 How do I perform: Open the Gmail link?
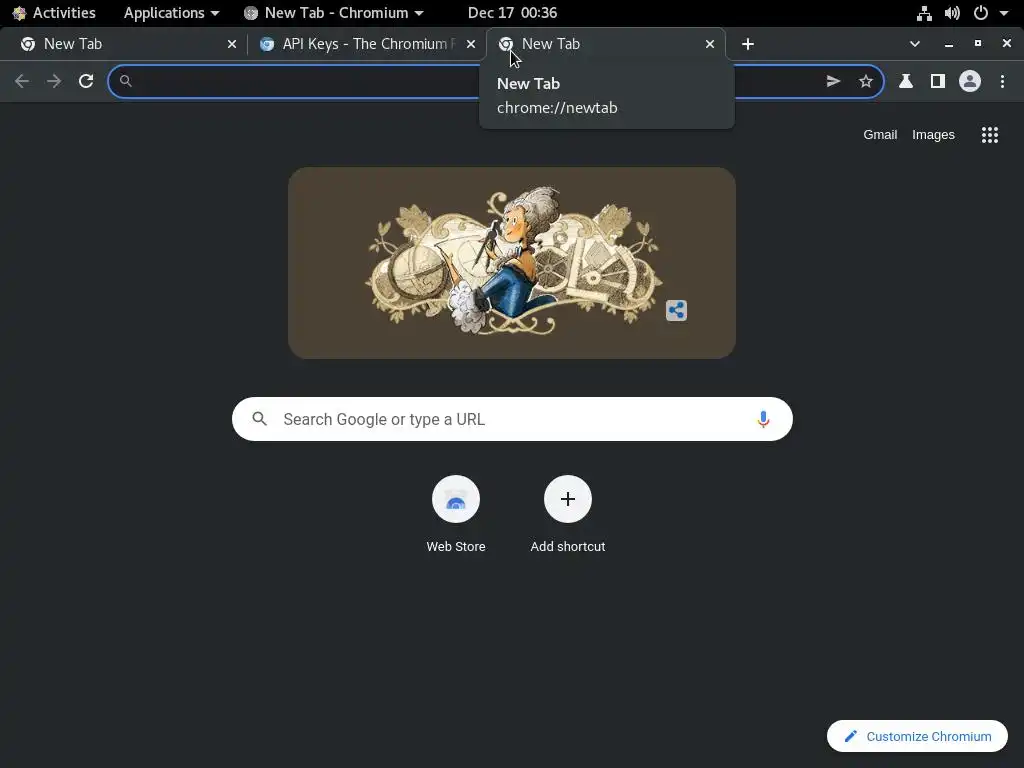[880, 135]
